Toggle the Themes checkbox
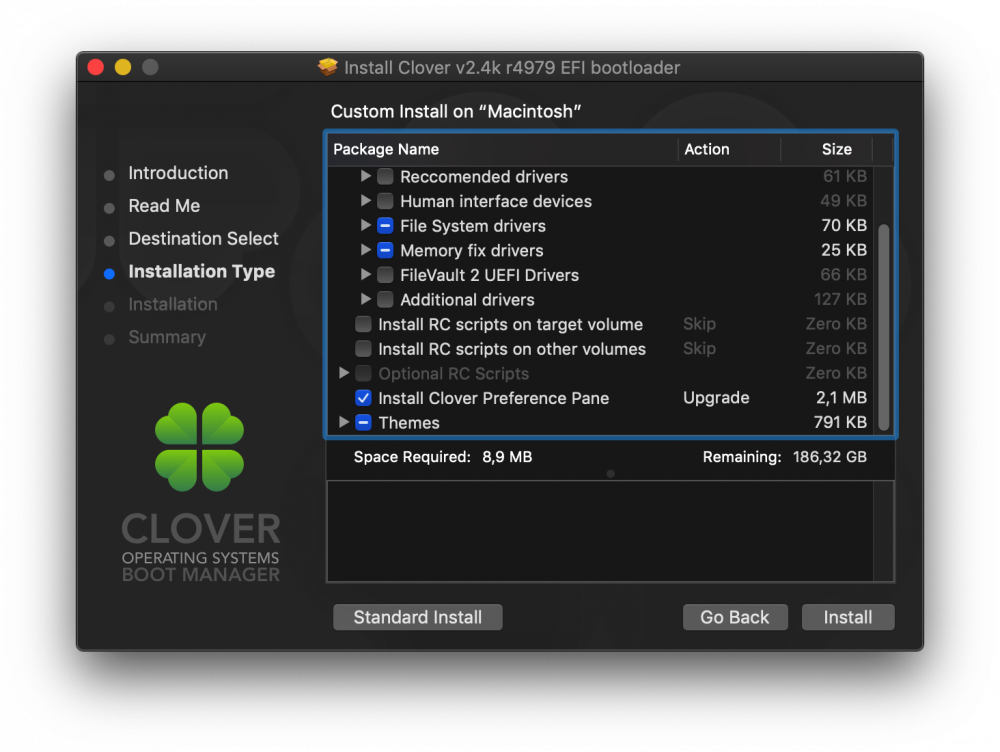 pos(364,422)
